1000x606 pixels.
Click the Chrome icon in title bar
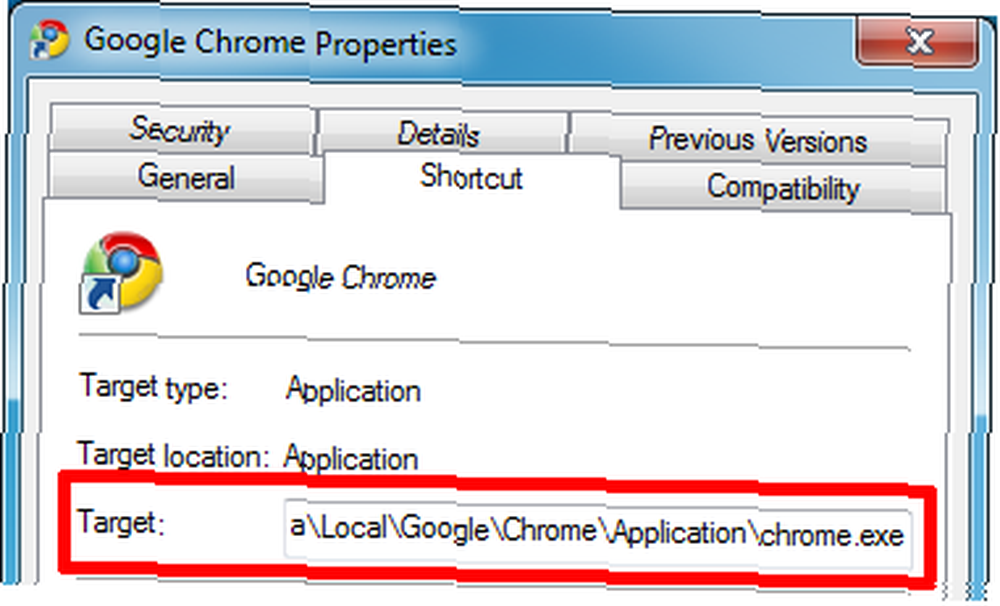click(x=48, y=40)
